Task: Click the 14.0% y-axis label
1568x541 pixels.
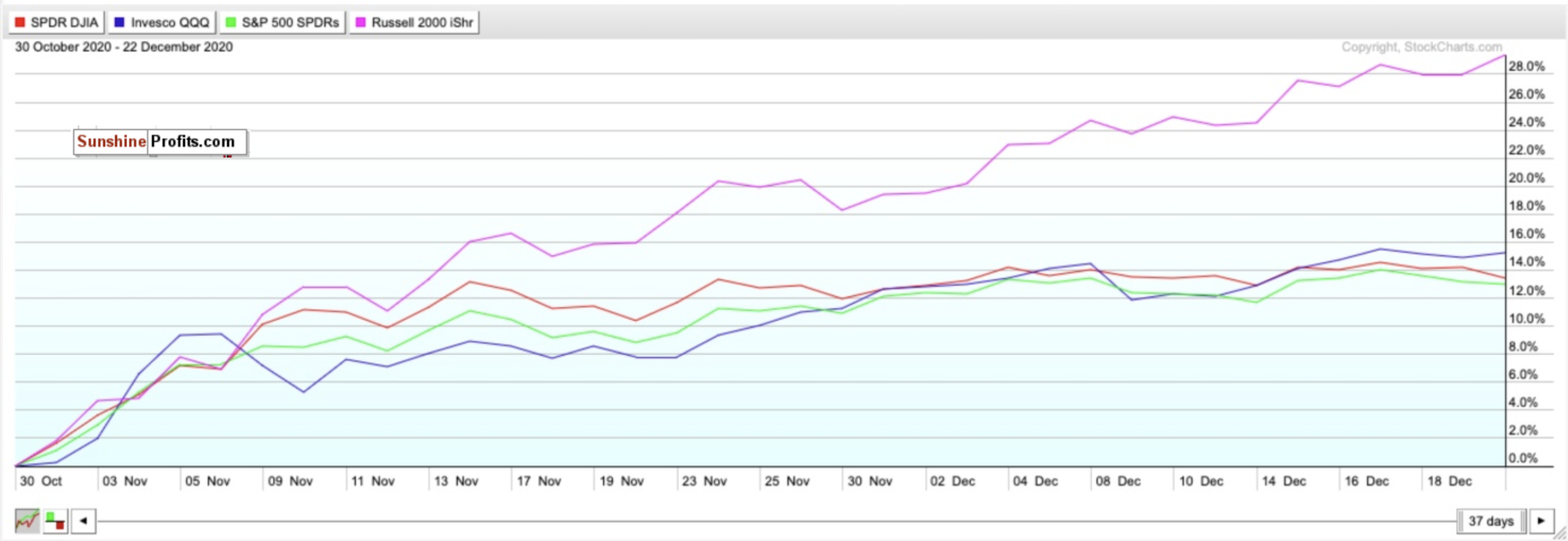Action: pyautogui.click(x=1527, y=262)
